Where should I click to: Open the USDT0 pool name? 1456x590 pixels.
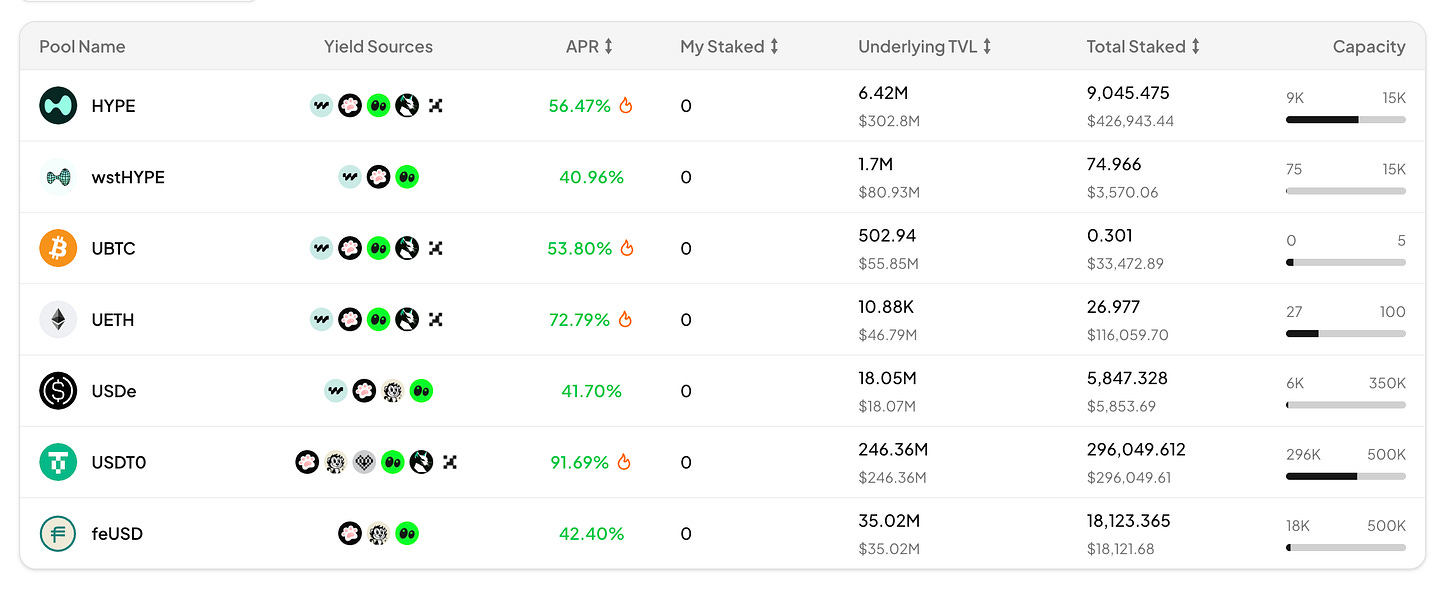pos(118,462)
